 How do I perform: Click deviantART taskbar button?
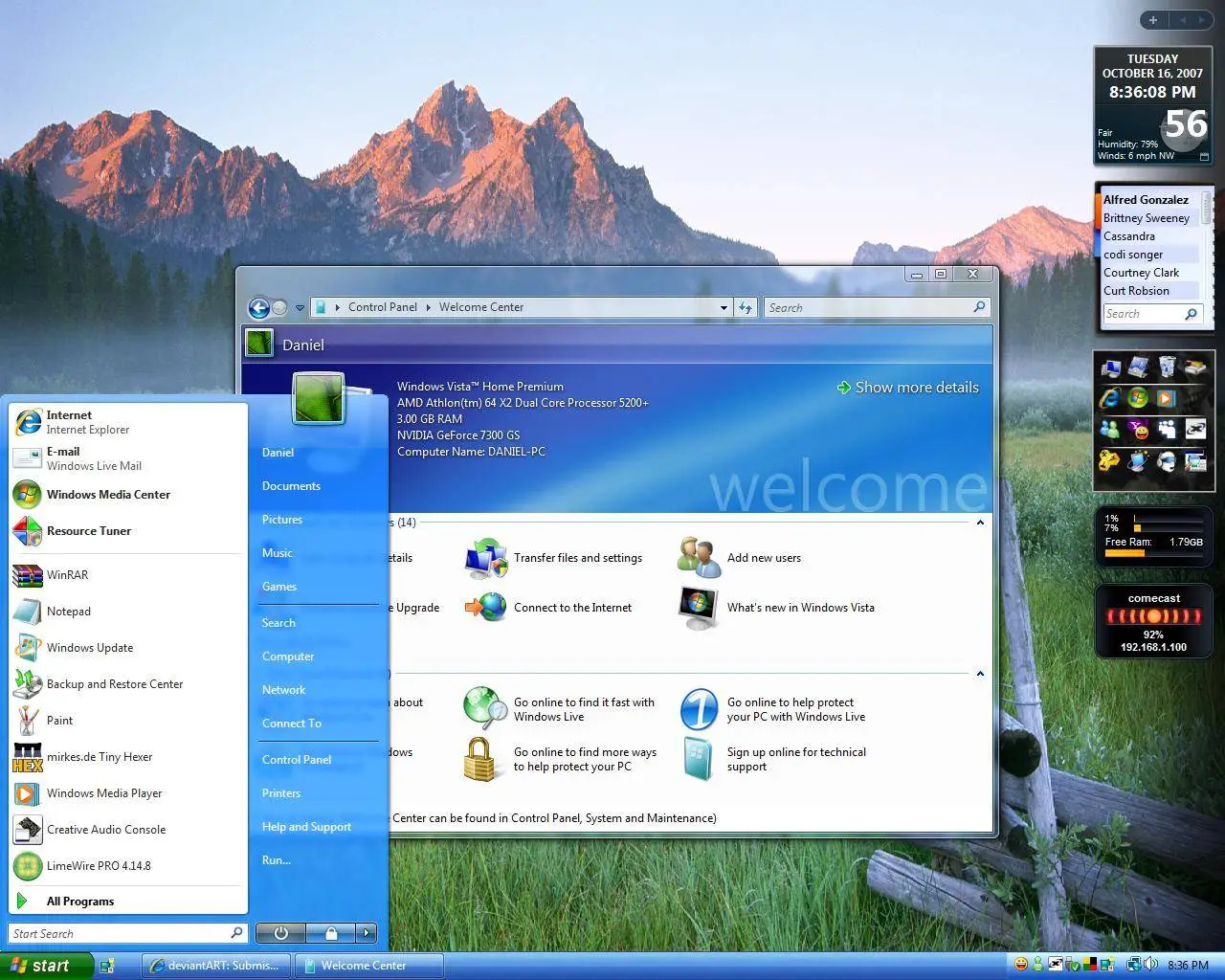(216, 966)
